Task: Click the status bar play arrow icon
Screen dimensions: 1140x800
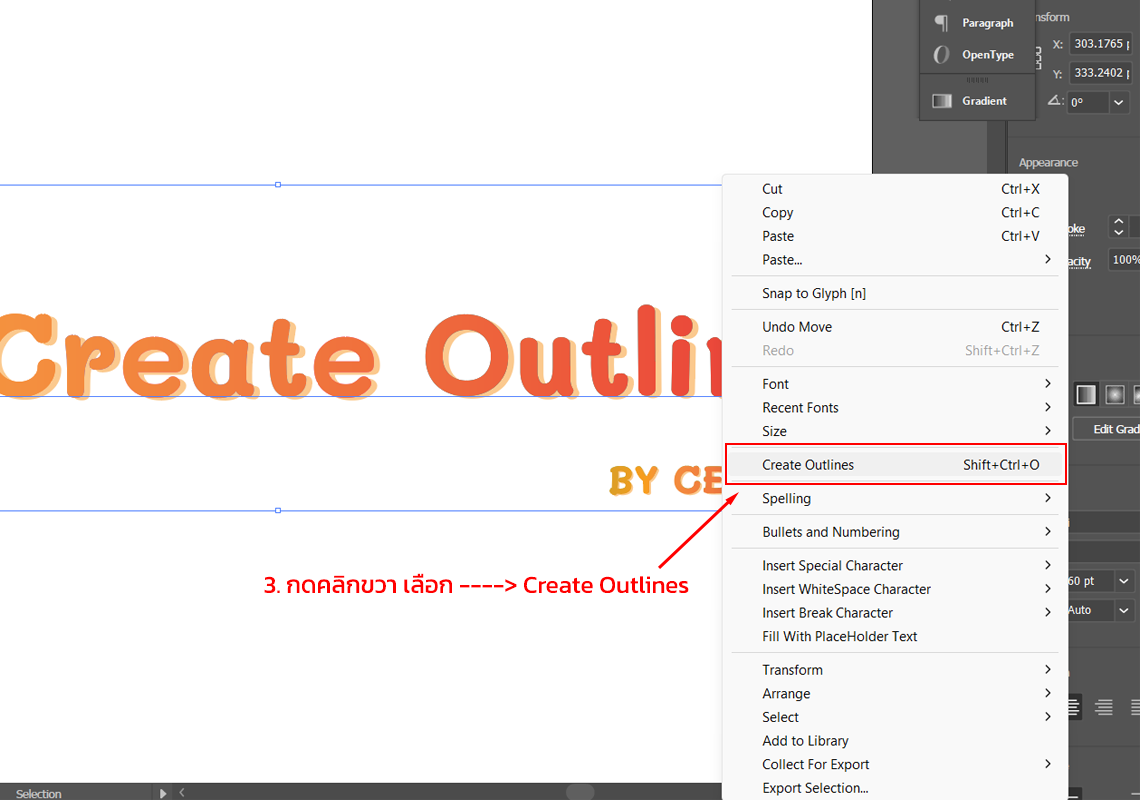Action: 163,793
